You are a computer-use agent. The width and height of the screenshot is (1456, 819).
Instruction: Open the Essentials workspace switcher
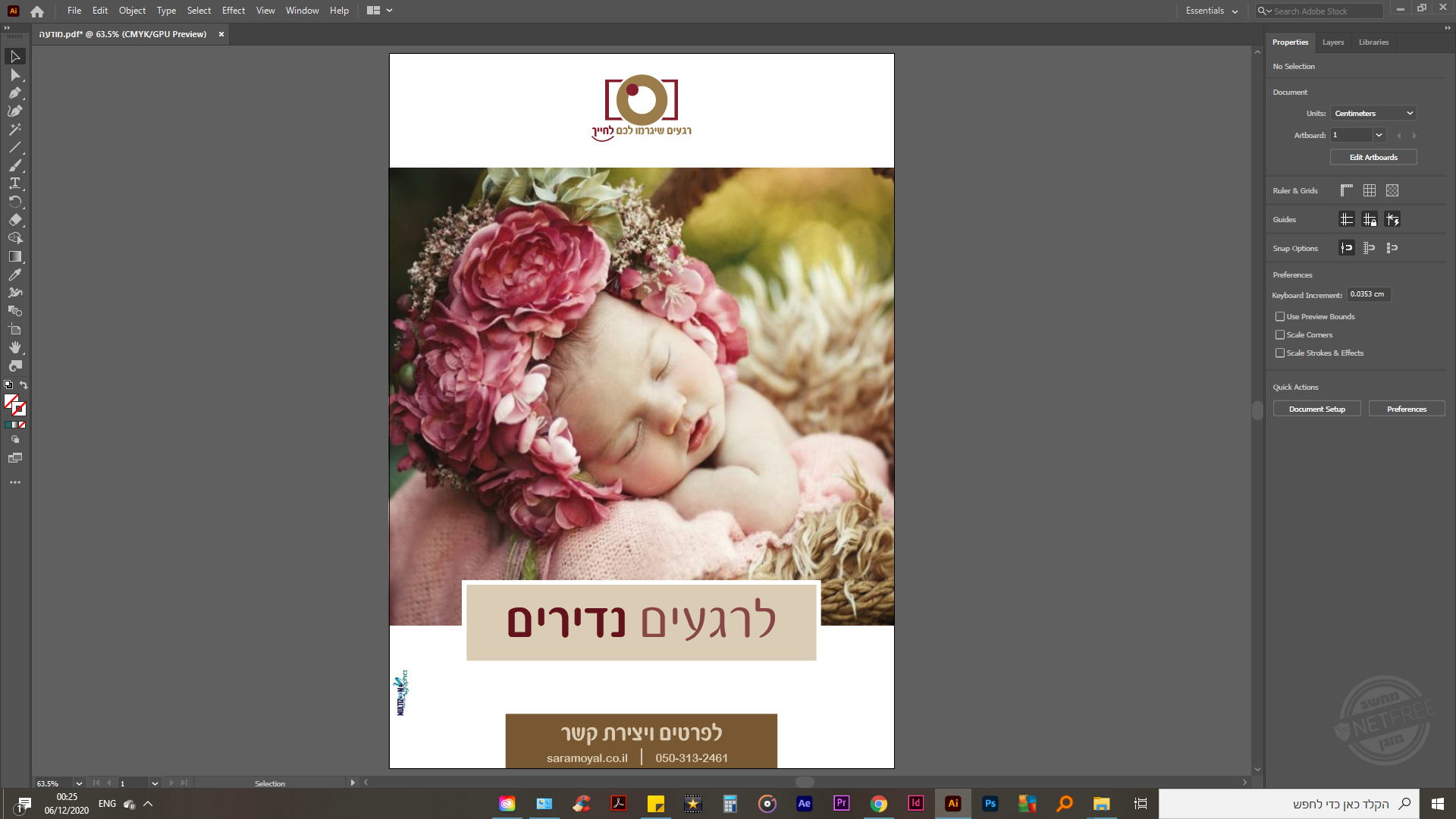(x=1211, y=11)
